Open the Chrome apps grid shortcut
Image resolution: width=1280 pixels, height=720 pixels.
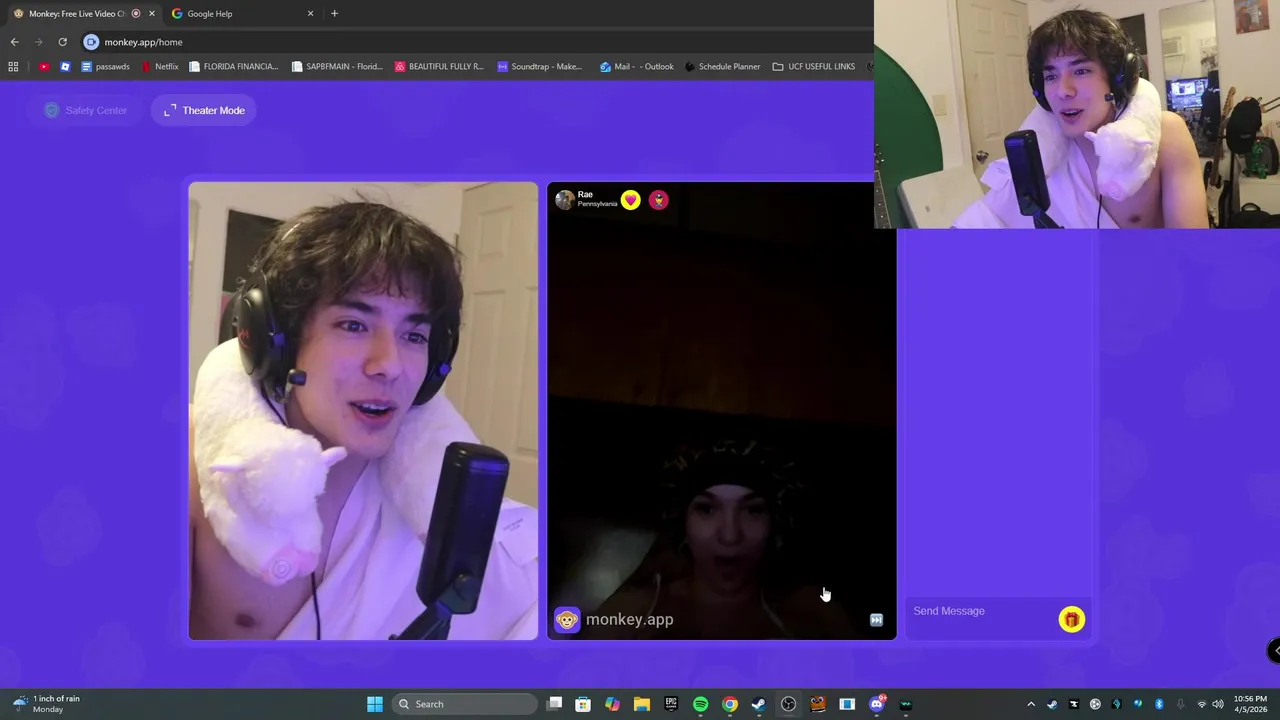coord(13,67)
